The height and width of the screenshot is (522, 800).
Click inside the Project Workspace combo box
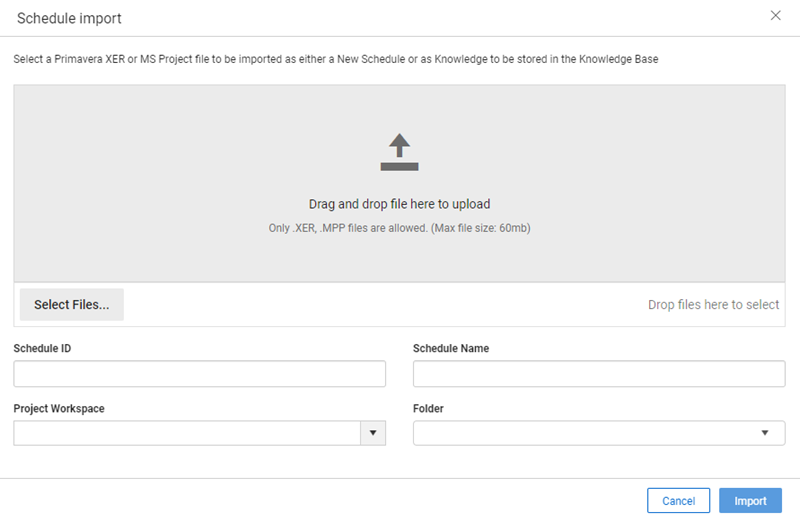click(x=187, y=433)
